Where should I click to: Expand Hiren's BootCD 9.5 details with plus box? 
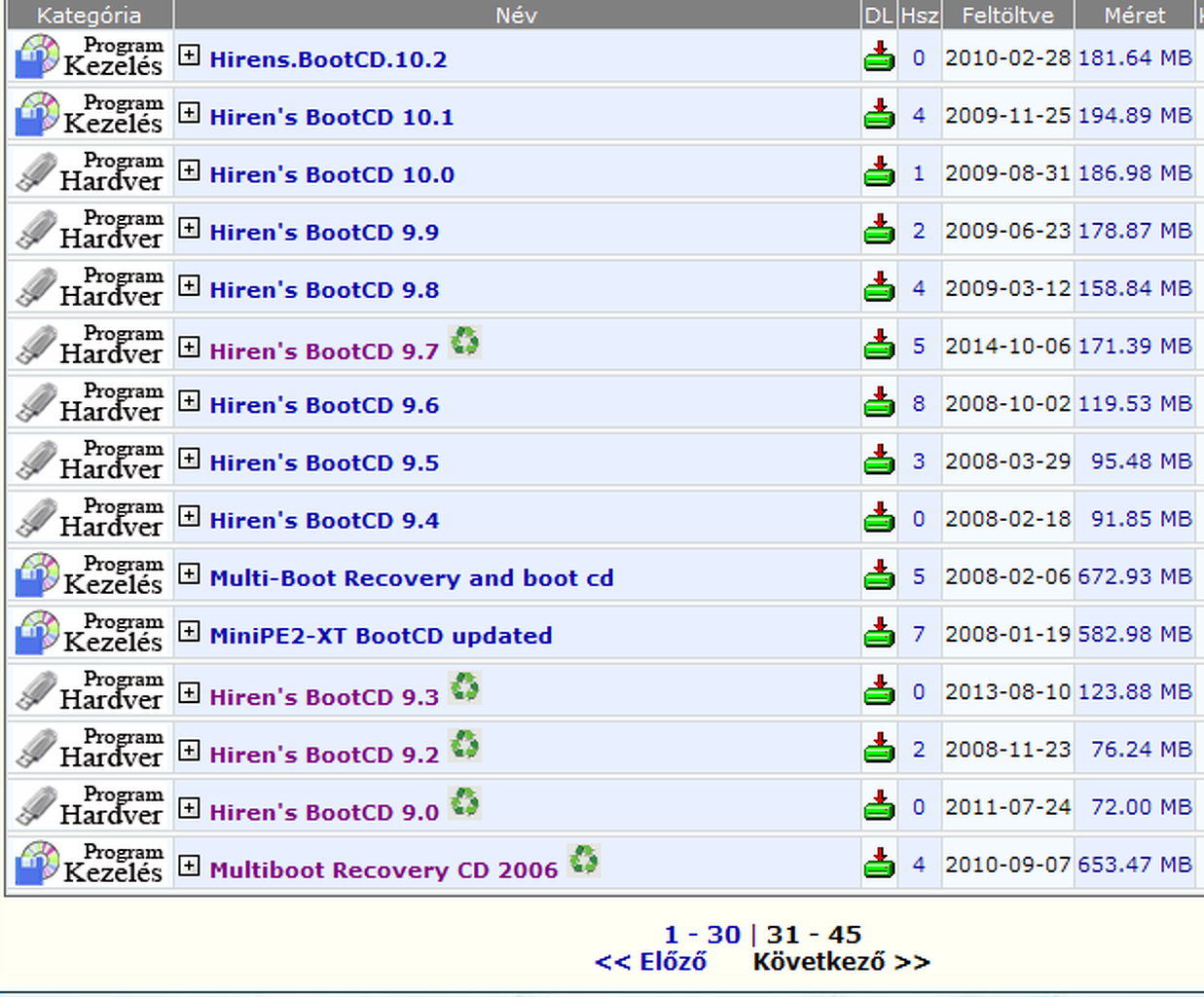[x=189, y=458]
